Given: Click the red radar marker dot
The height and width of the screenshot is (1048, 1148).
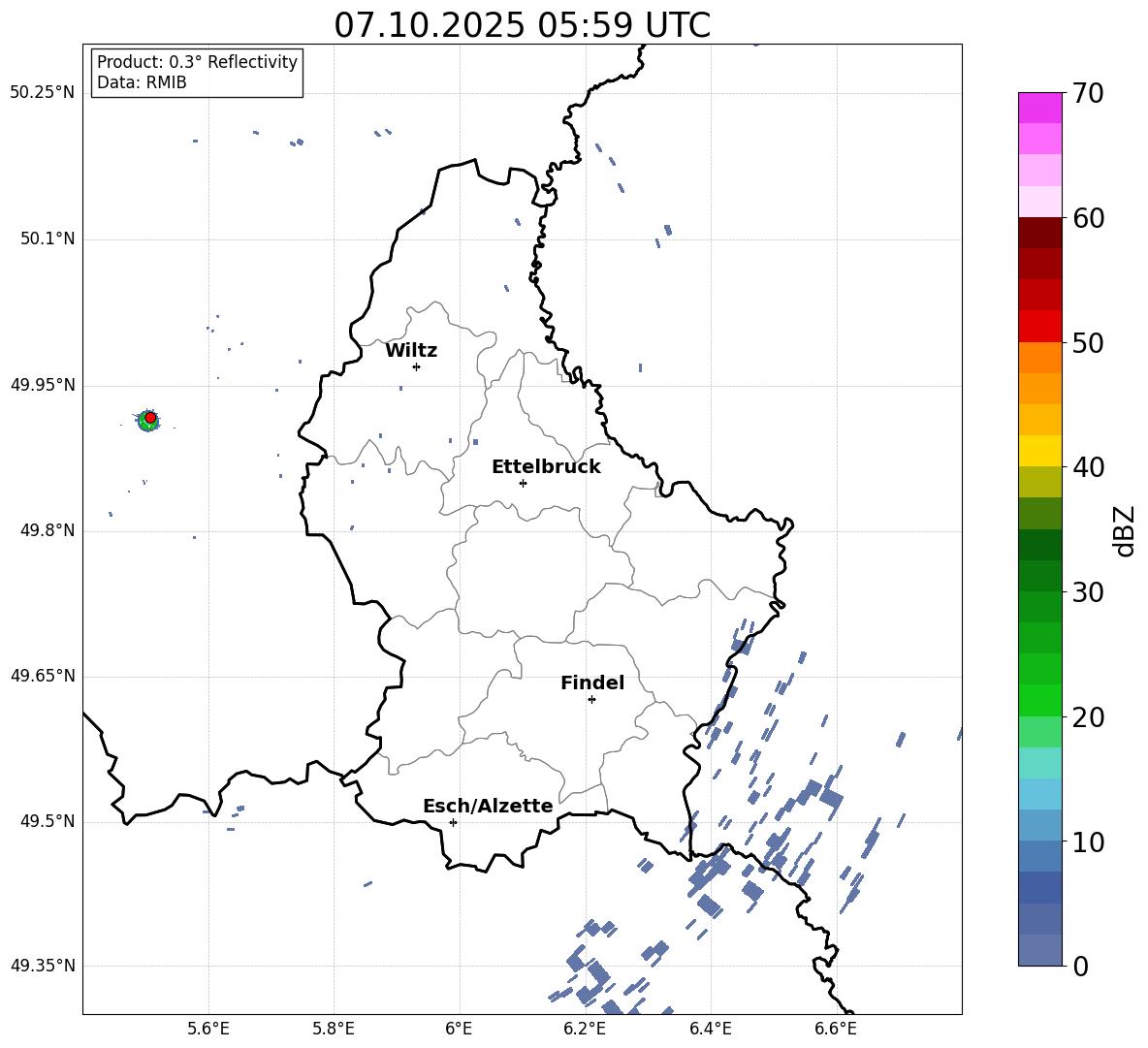Looking at the screenshot, I should pyautogui.click(x=150, y=418).
